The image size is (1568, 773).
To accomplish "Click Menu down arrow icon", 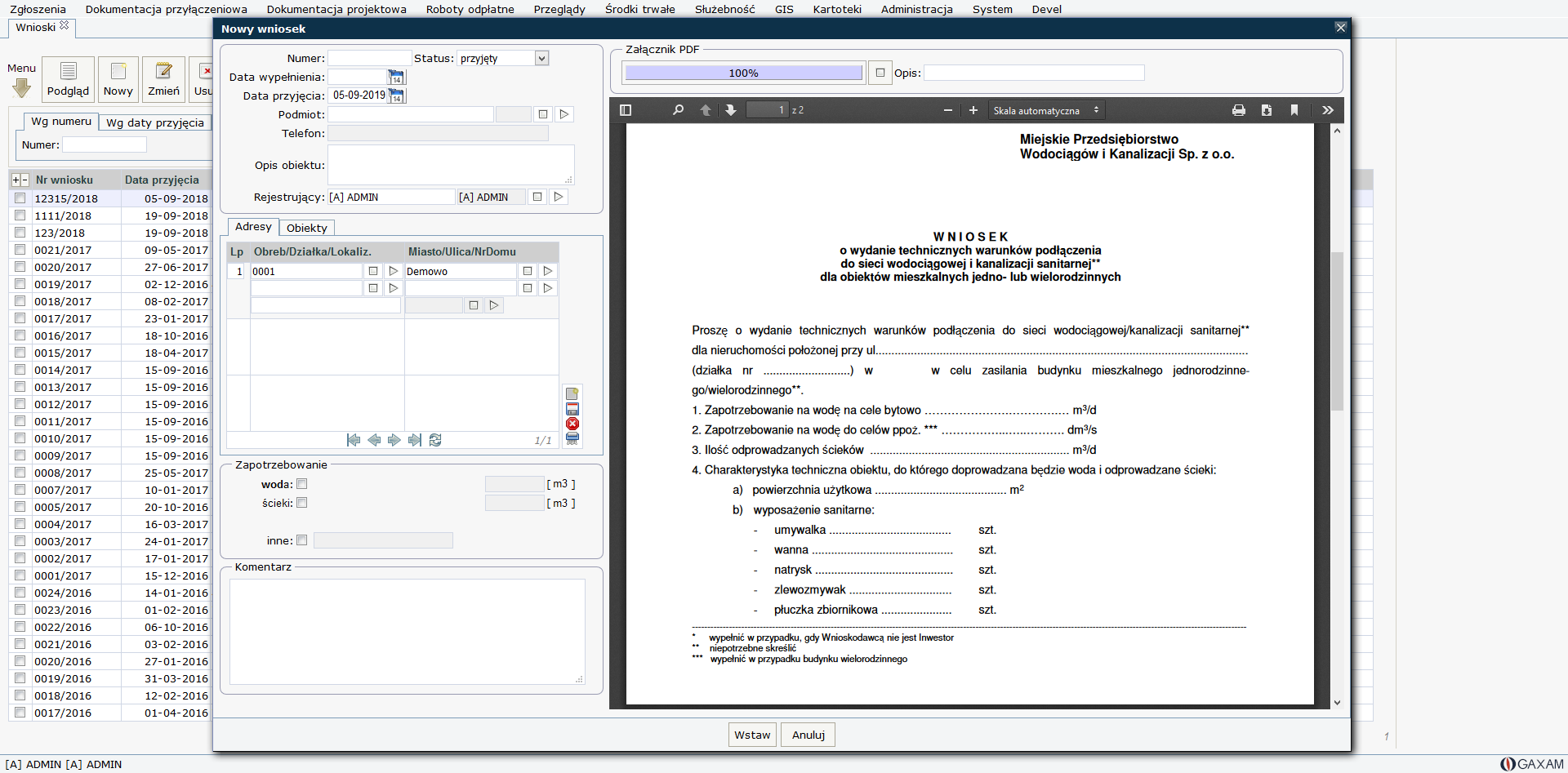I will tap(21, 87).
